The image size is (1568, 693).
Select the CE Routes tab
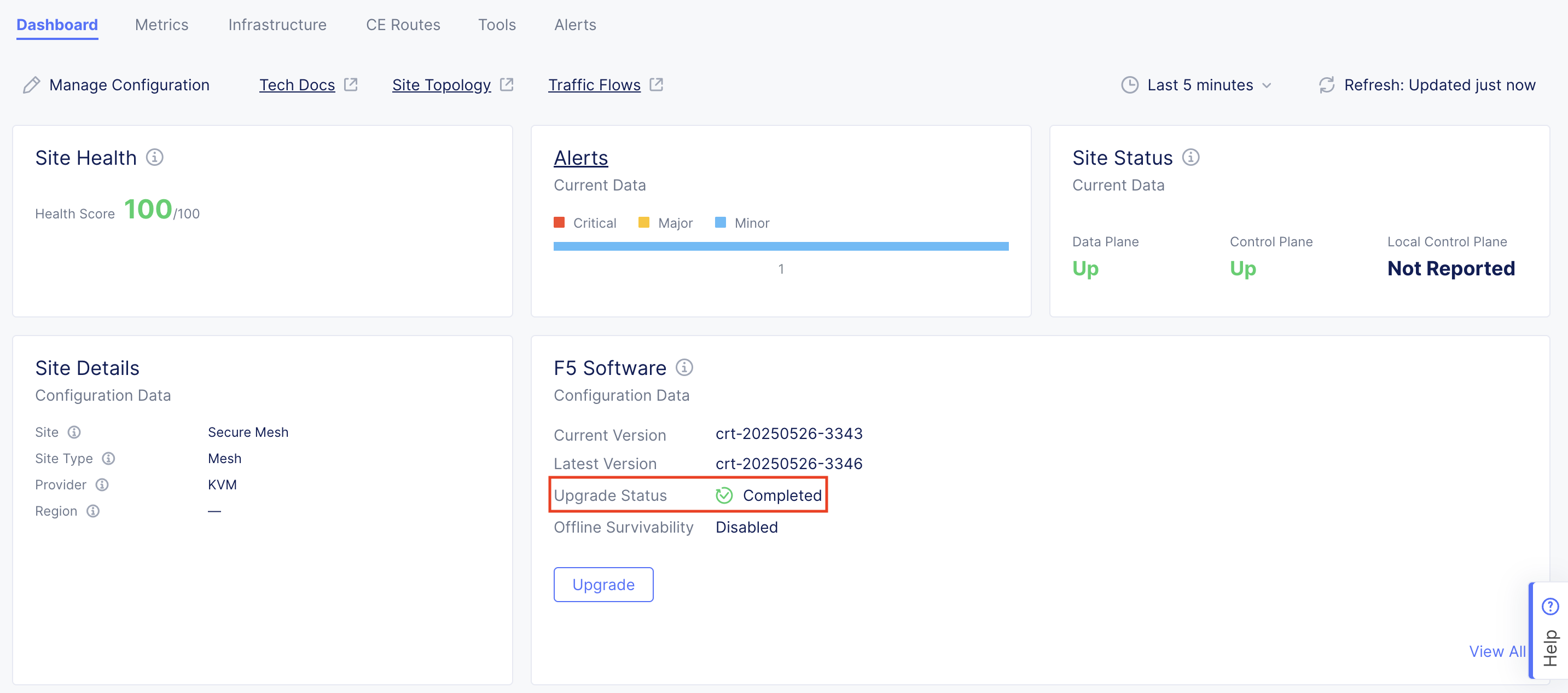402,24
